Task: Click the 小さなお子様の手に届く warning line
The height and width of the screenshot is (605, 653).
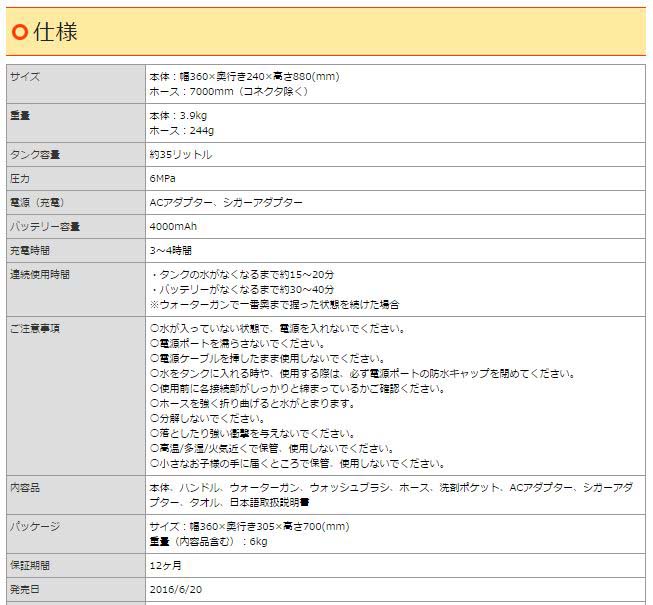Action: click(x=298, y=464)
